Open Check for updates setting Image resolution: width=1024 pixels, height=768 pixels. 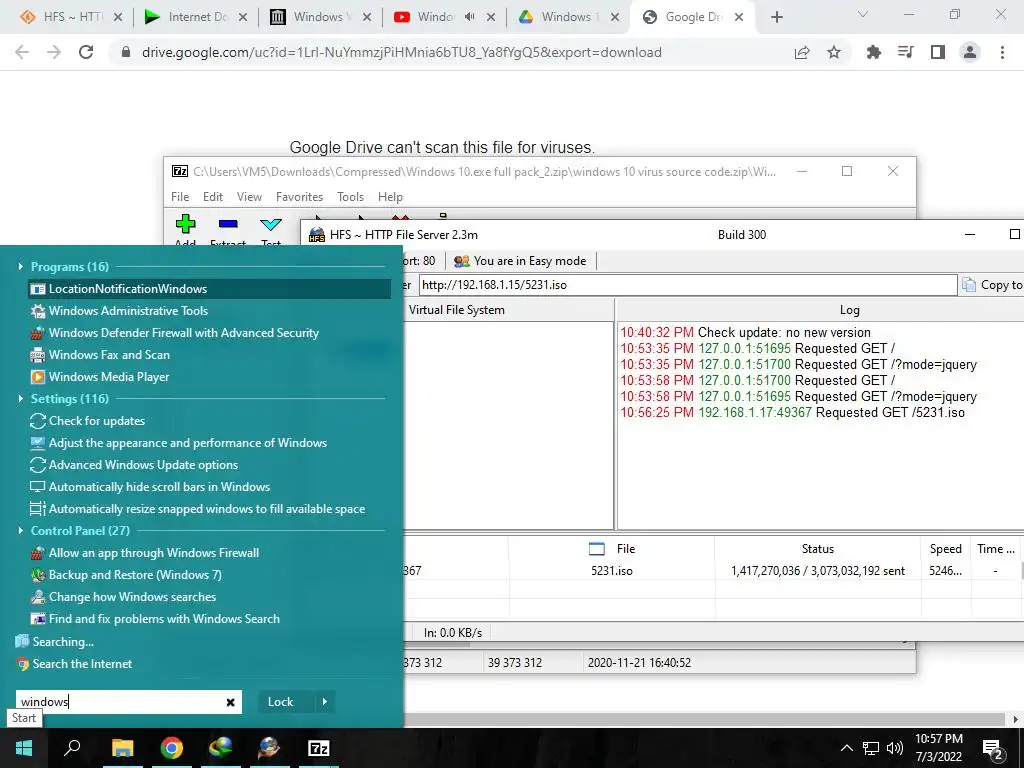point(88,421)
